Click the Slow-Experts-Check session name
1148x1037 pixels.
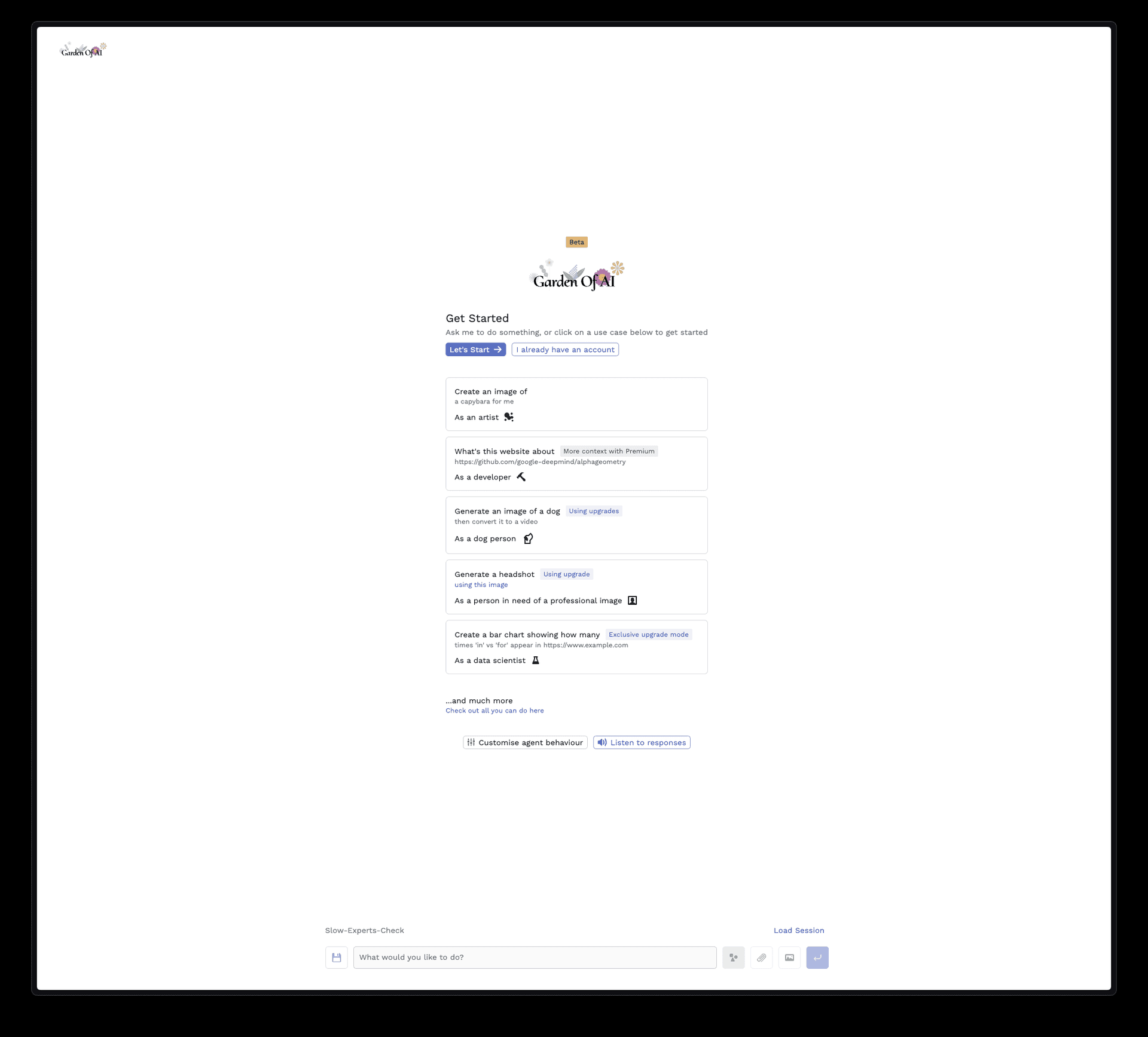click(x=365, y=931)
